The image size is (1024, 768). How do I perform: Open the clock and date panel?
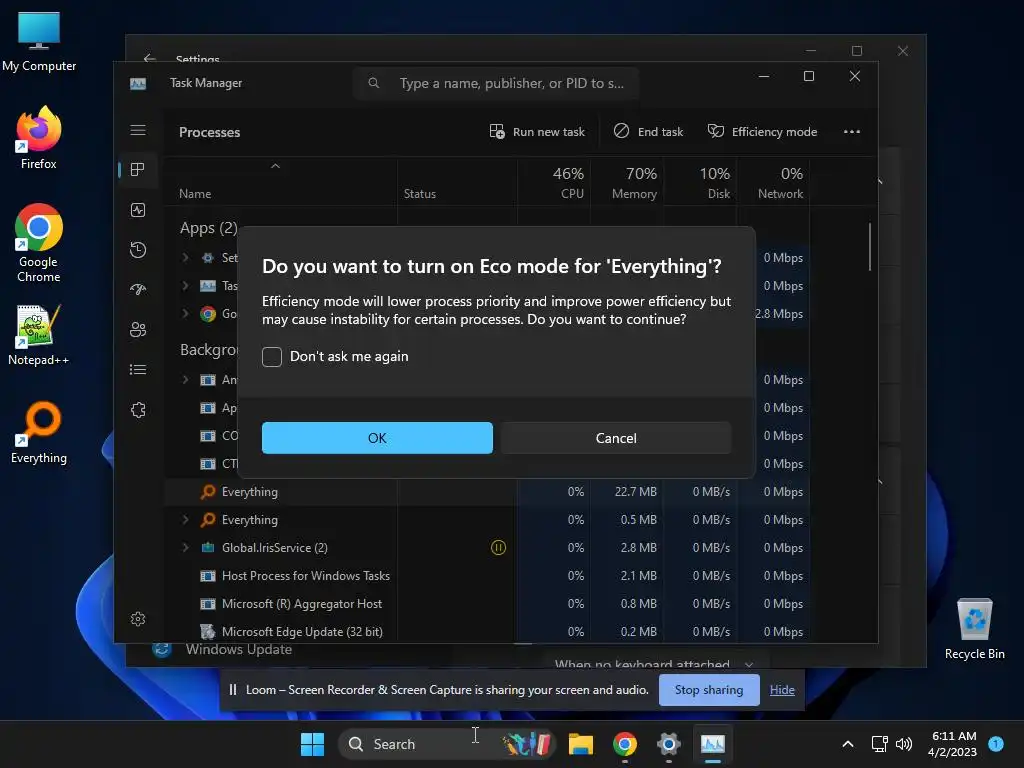(952, 744)
